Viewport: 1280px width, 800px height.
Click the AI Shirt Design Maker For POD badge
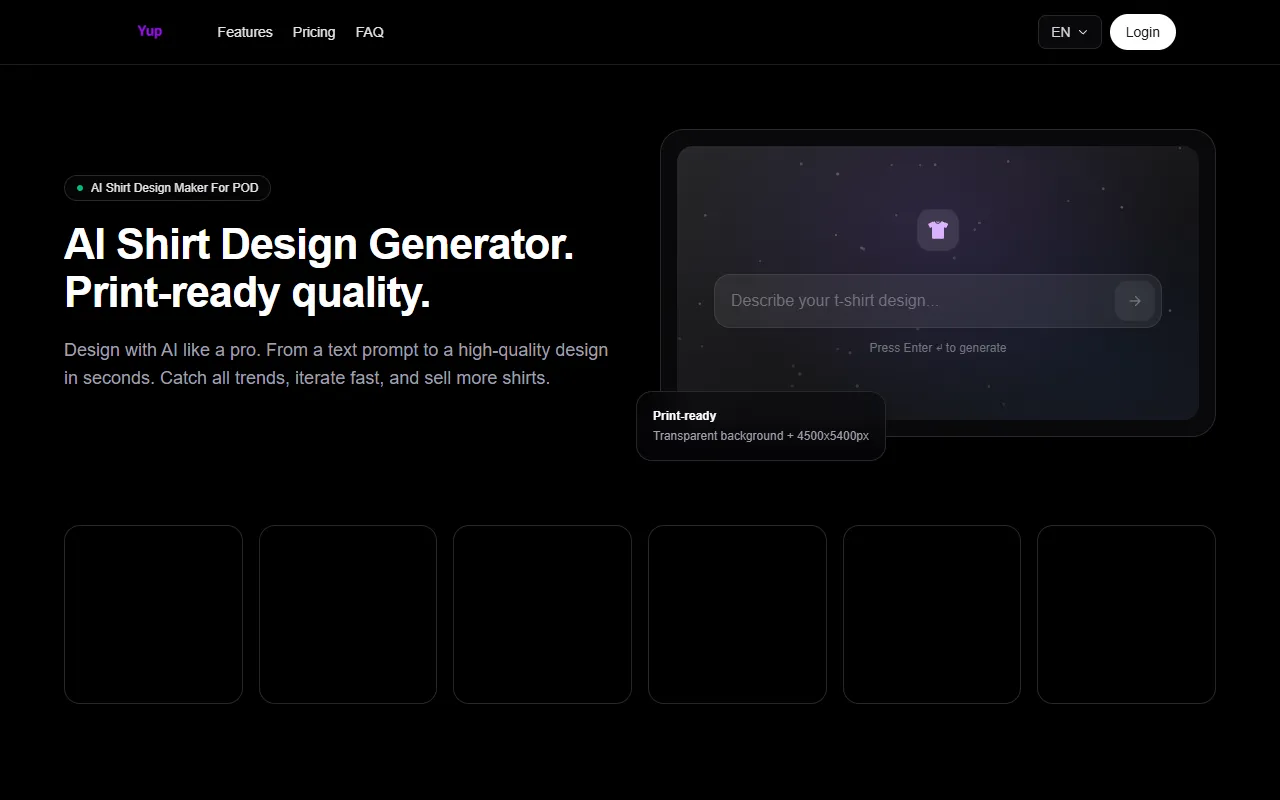point(167,188)
